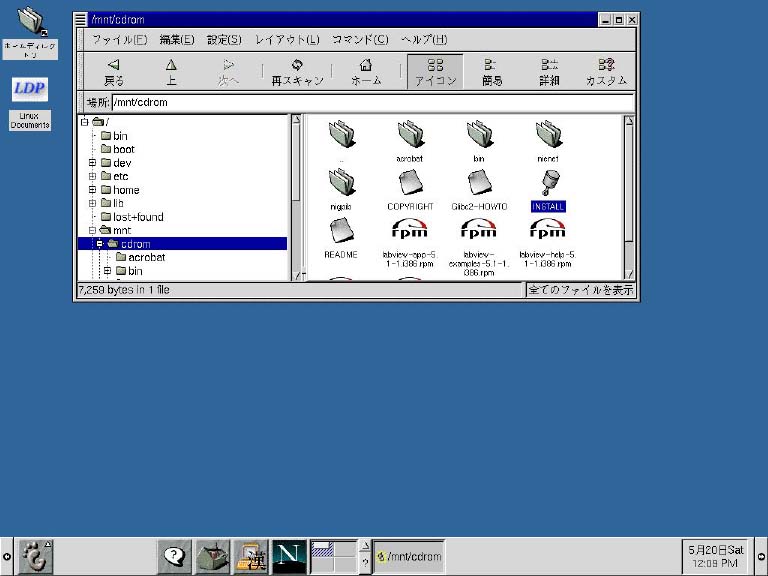Viewport: 768px width, 576px height.
Task: Click the Back (戻る) toolbar arrow
Action: click(x=114, y=71)
